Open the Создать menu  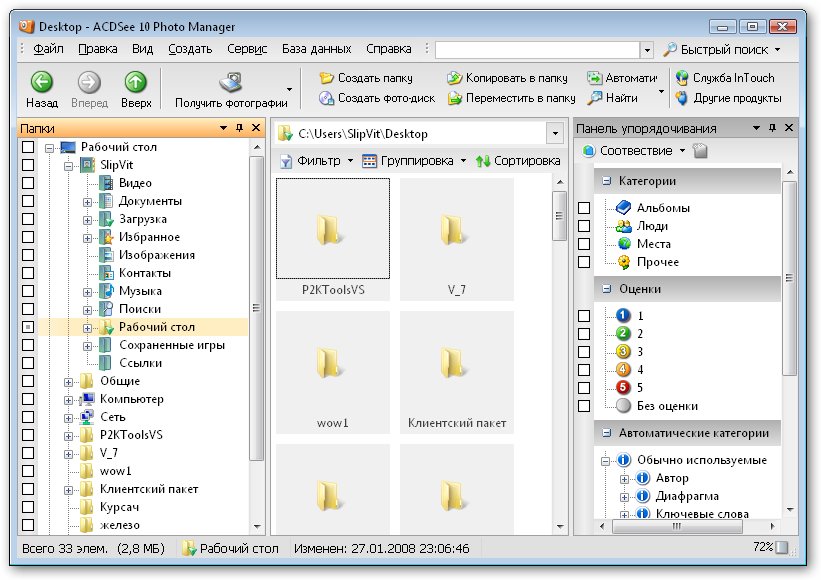(190, 49)
